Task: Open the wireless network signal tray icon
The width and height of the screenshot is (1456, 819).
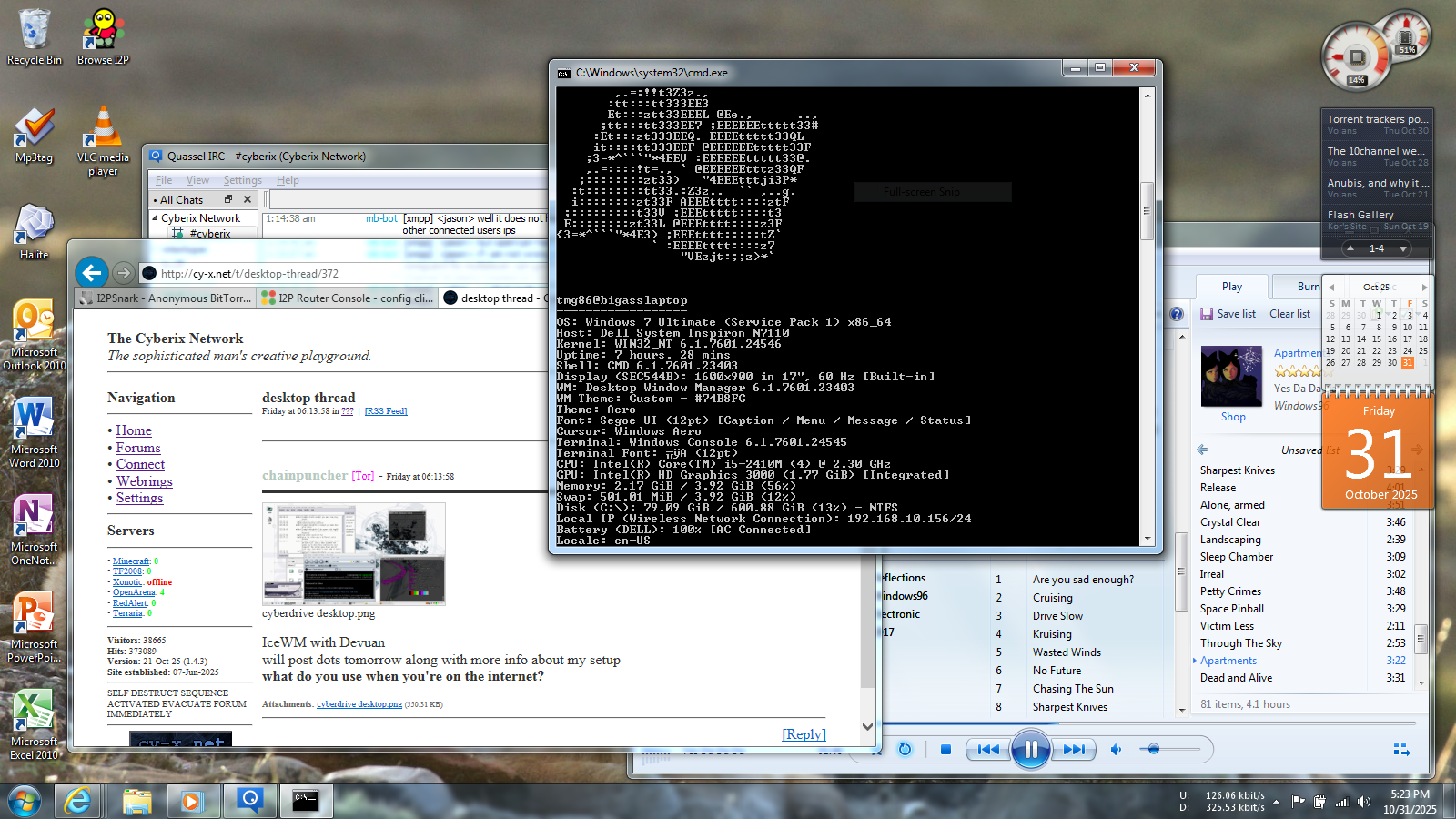Action: tap(1341, 802)
